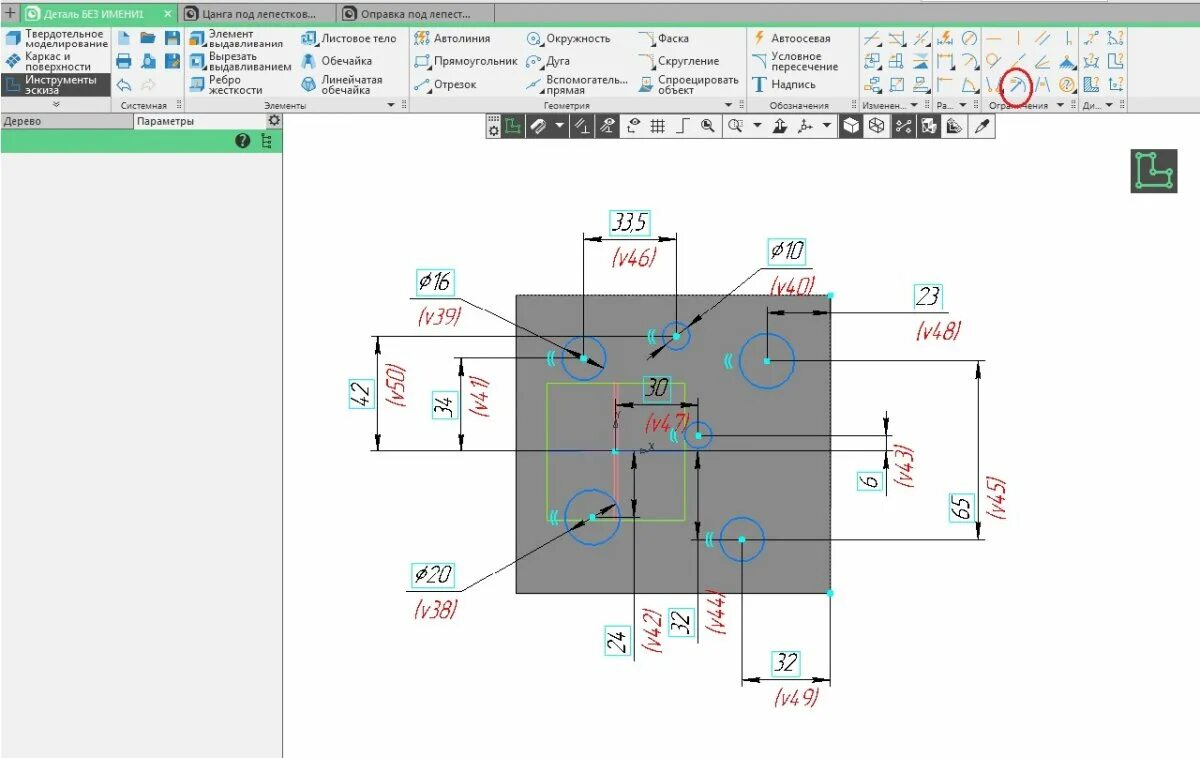Insert an Автоосевая centerline

coord(791,39)
